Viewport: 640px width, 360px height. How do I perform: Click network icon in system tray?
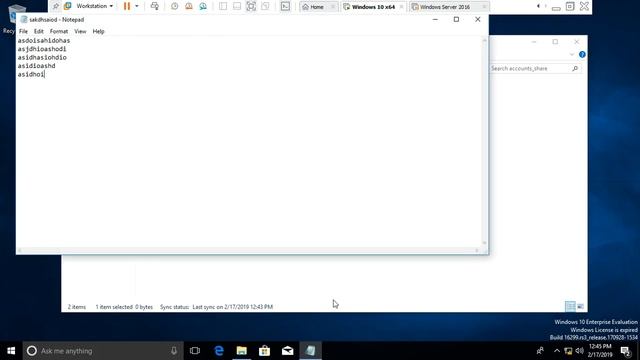(568, 351)
